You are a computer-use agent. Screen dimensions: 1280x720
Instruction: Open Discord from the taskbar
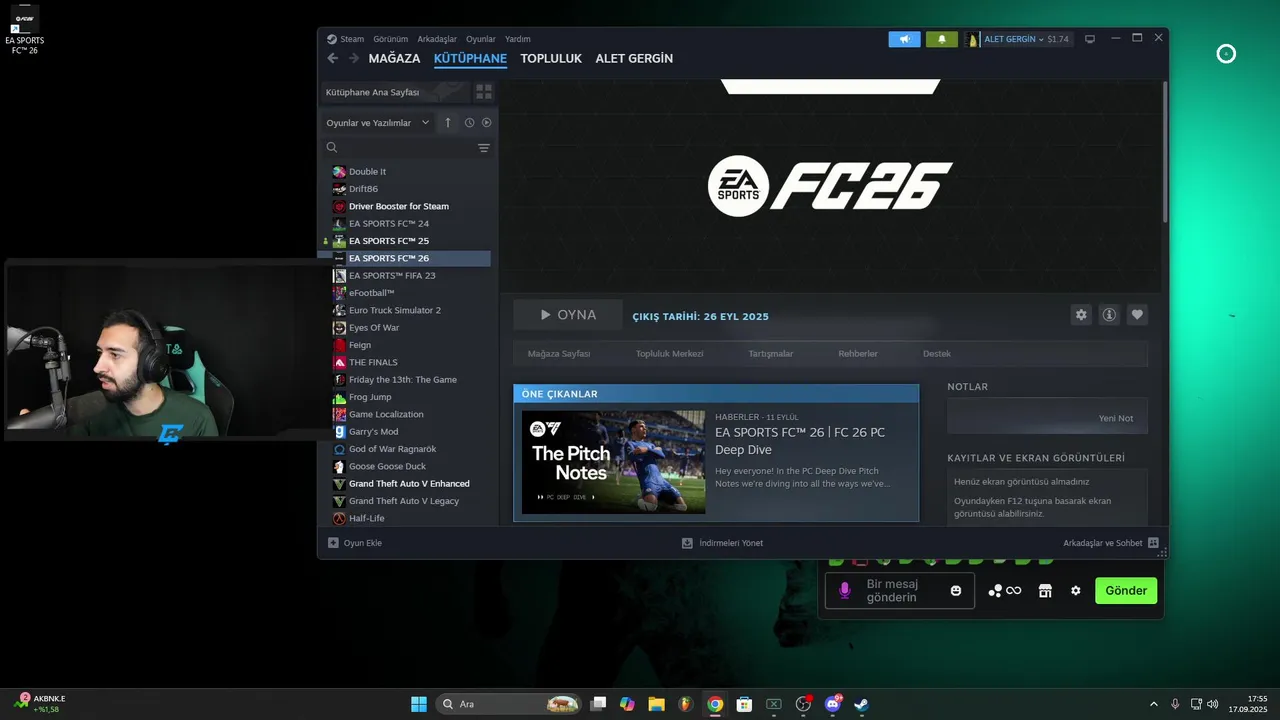[x=832, y=704]
